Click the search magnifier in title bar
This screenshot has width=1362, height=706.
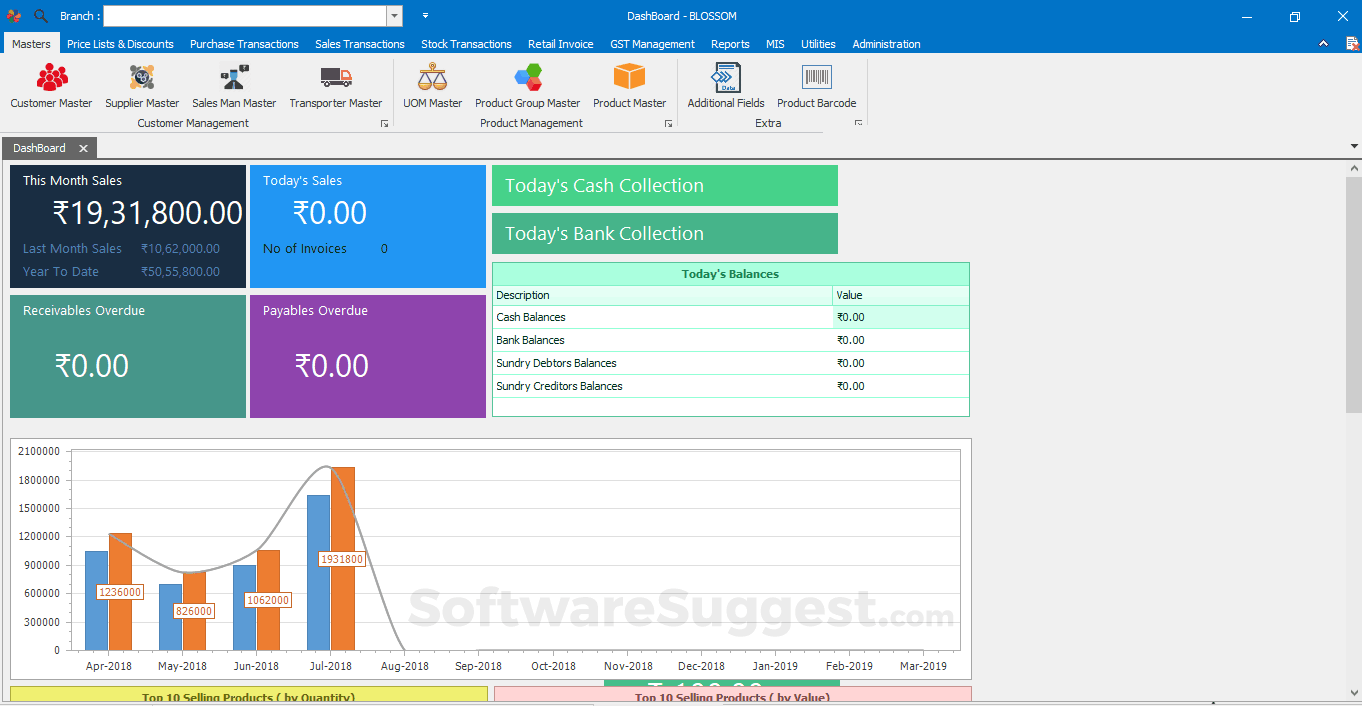click(x=41, y=16)
